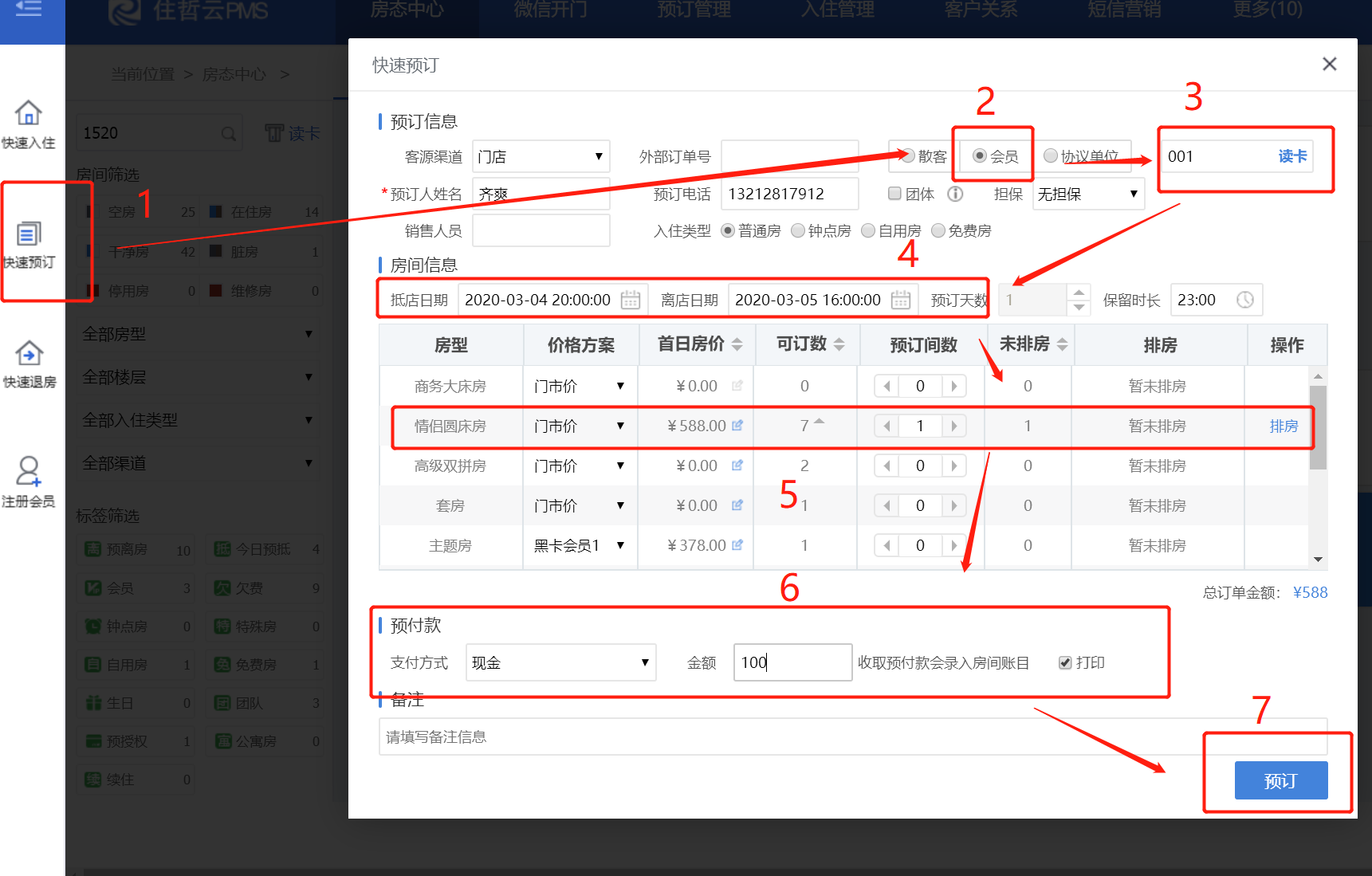Open calendar picker for 抵店日期
Screen dimensions: 1372x876
(631, 300)
